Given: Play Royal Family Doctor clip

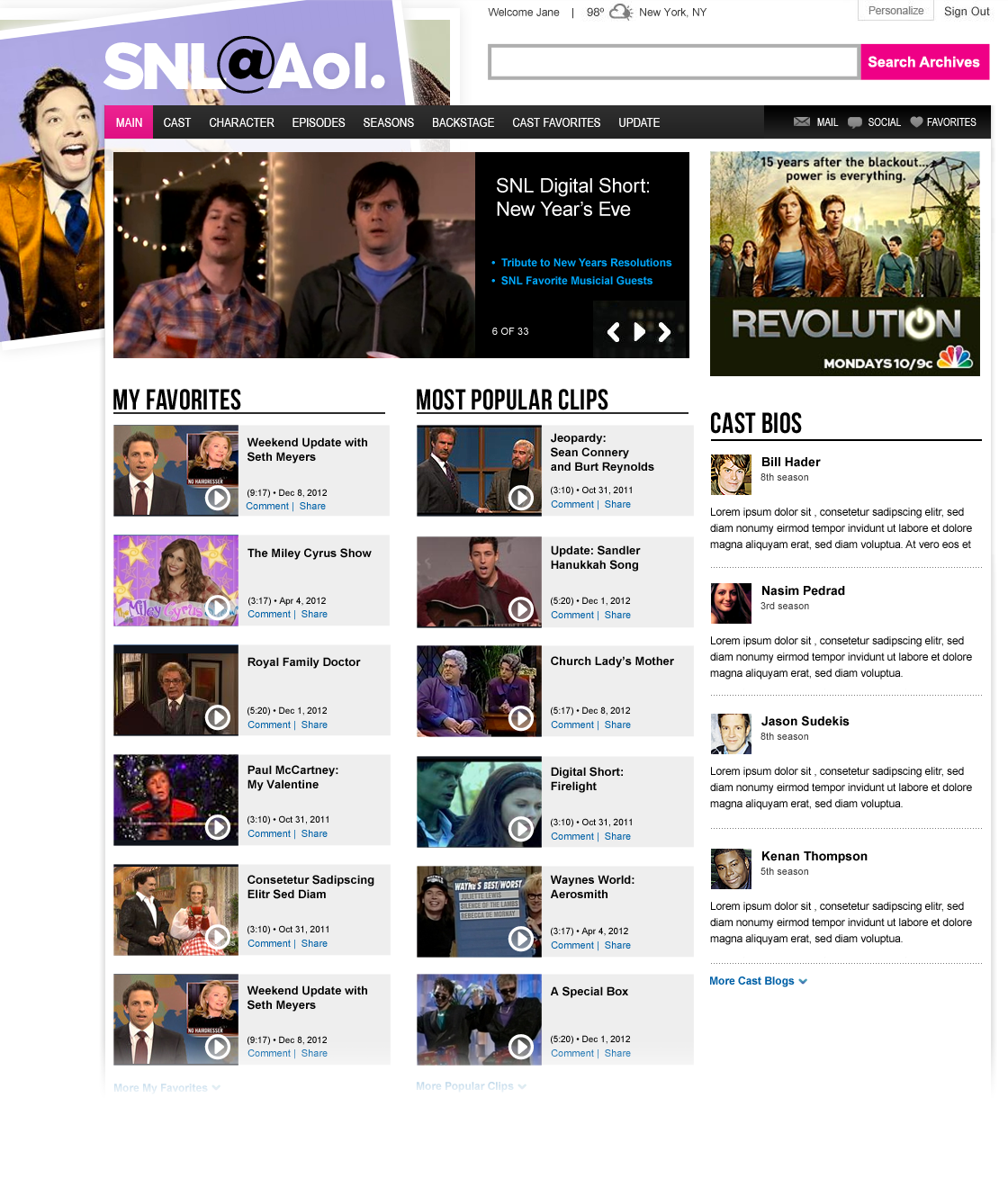Looking at the screenshot, I should click(x=218, y=717).
